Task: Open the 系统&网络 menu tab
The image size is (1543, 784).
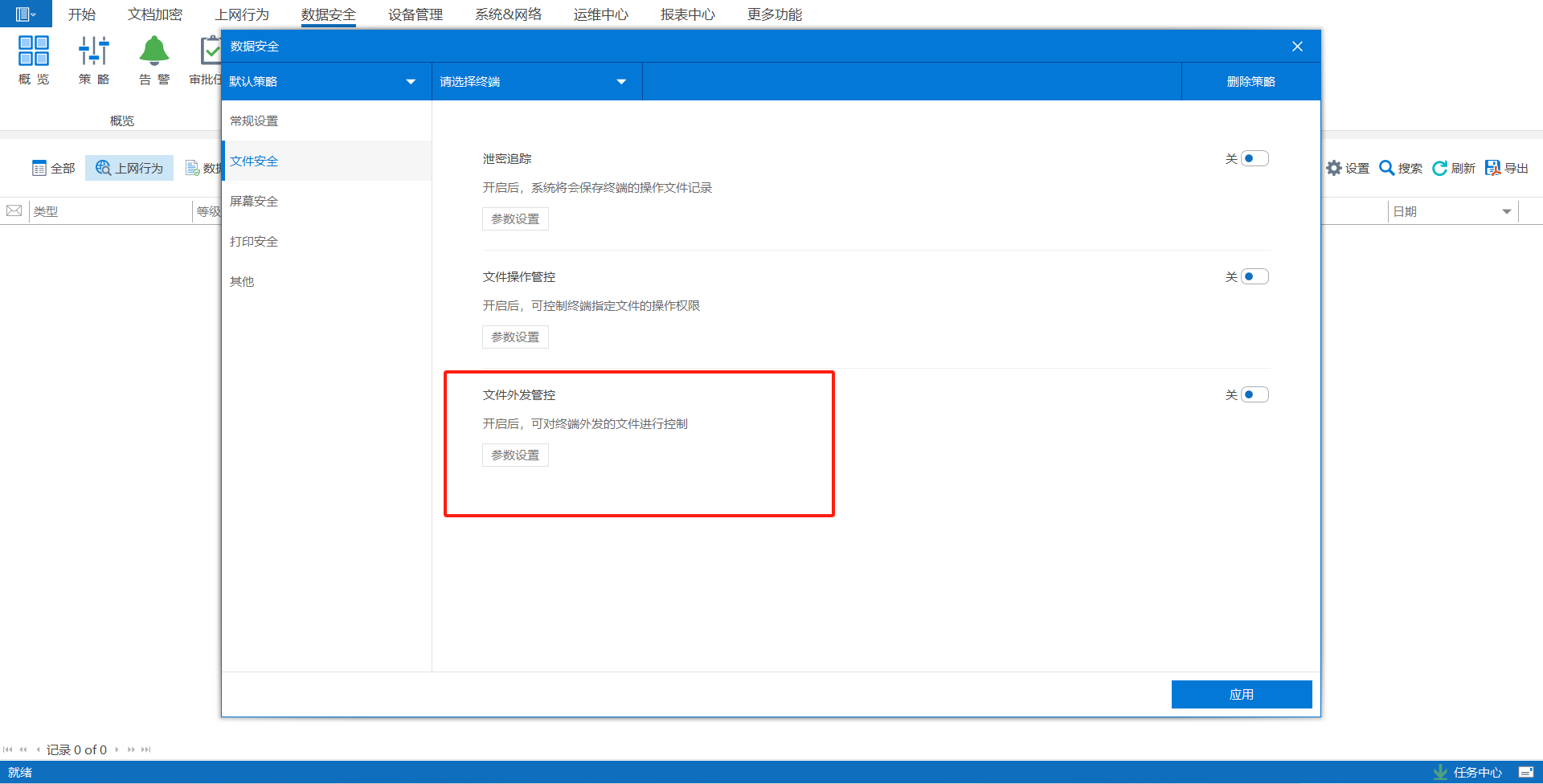Action: coord(509,14)
